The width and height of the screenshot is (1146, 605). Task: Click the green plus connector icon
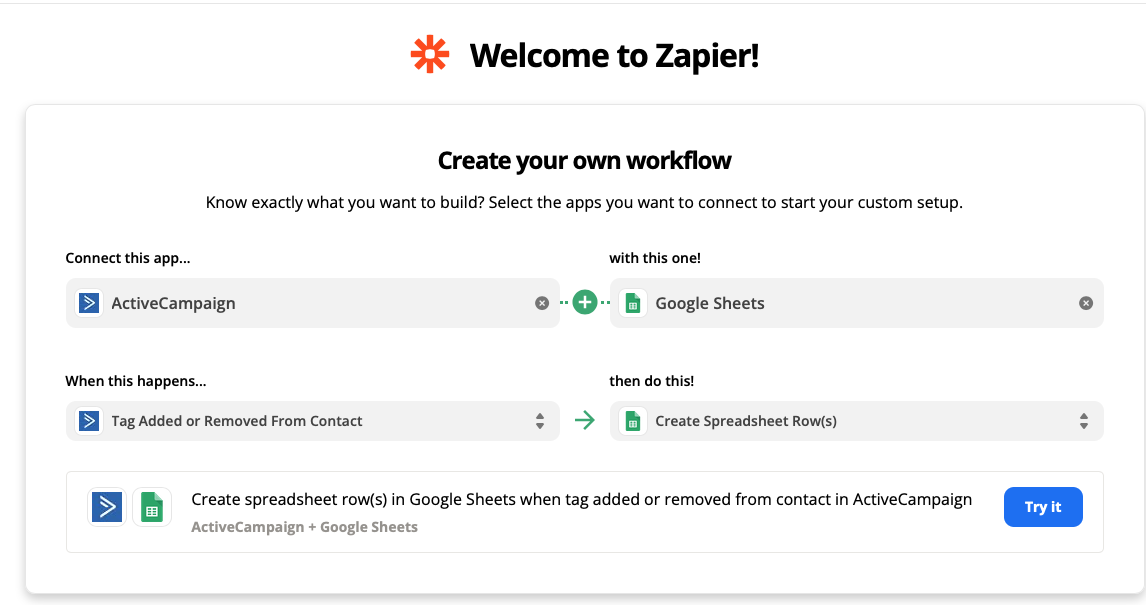click(585, 302)
